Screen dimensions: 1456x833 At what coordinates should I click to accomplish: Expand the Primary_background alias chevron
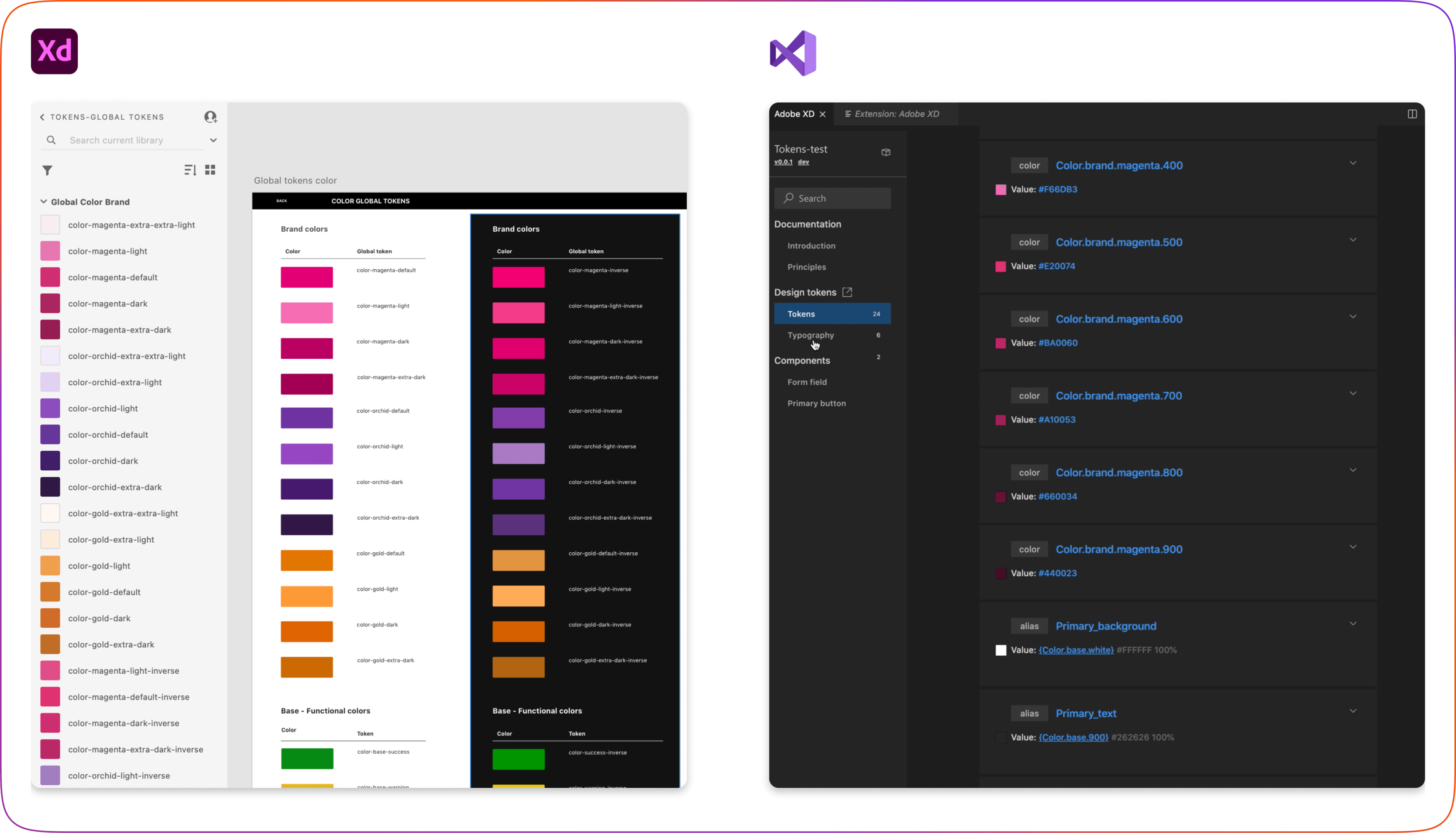pos(1353,624)
